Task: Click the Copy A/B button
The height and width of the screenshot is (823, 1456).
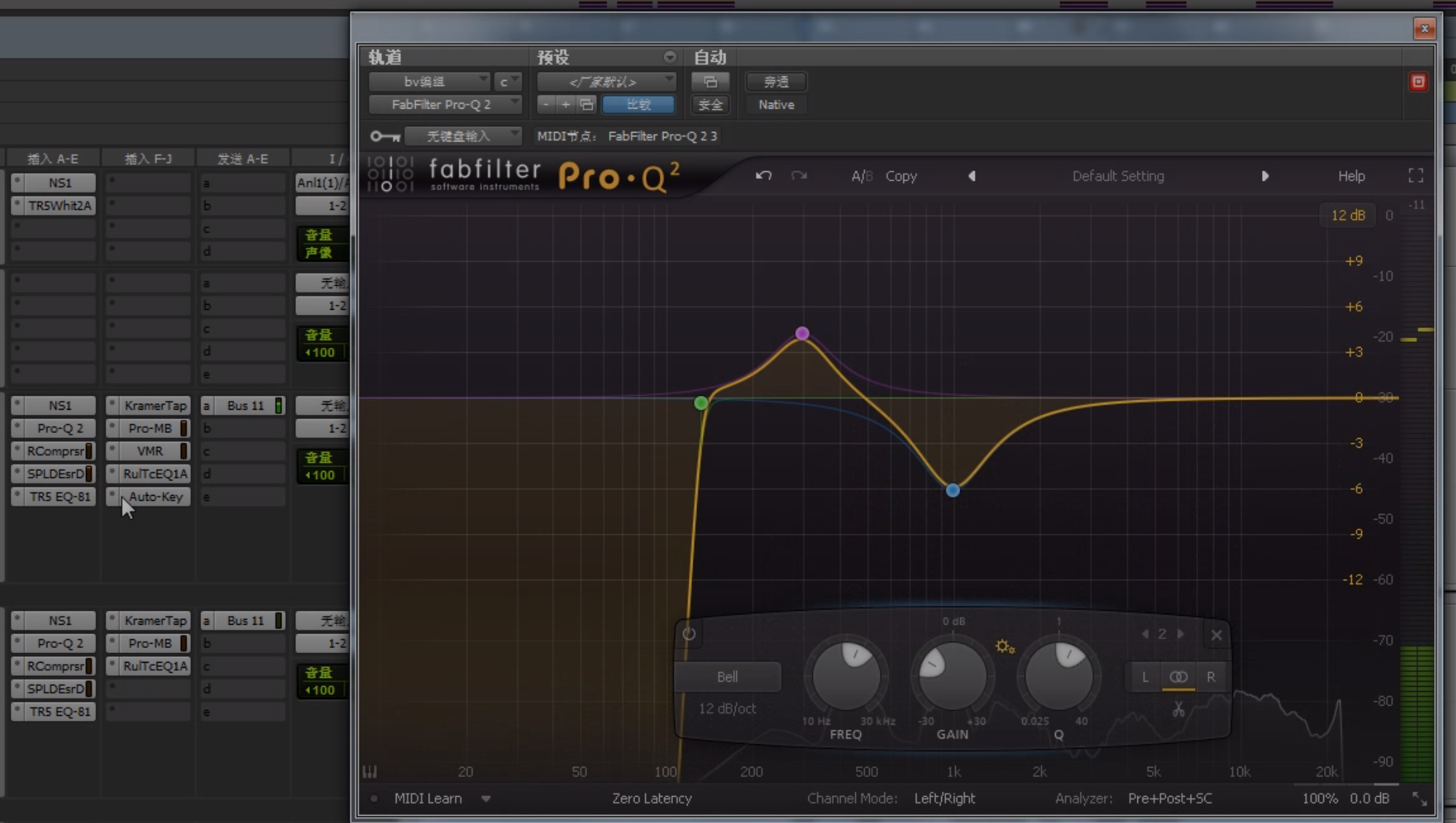Action: [x=900, y=176]
